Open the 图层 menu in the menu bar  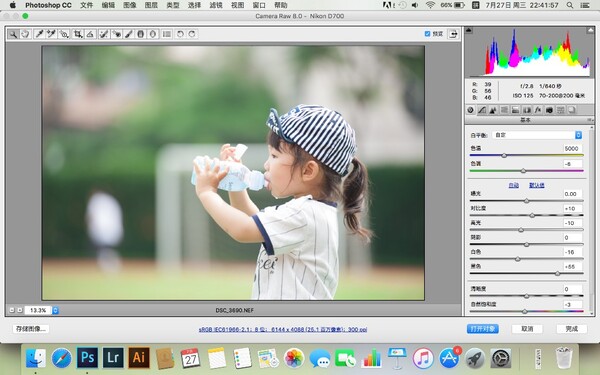coord(151,5)
